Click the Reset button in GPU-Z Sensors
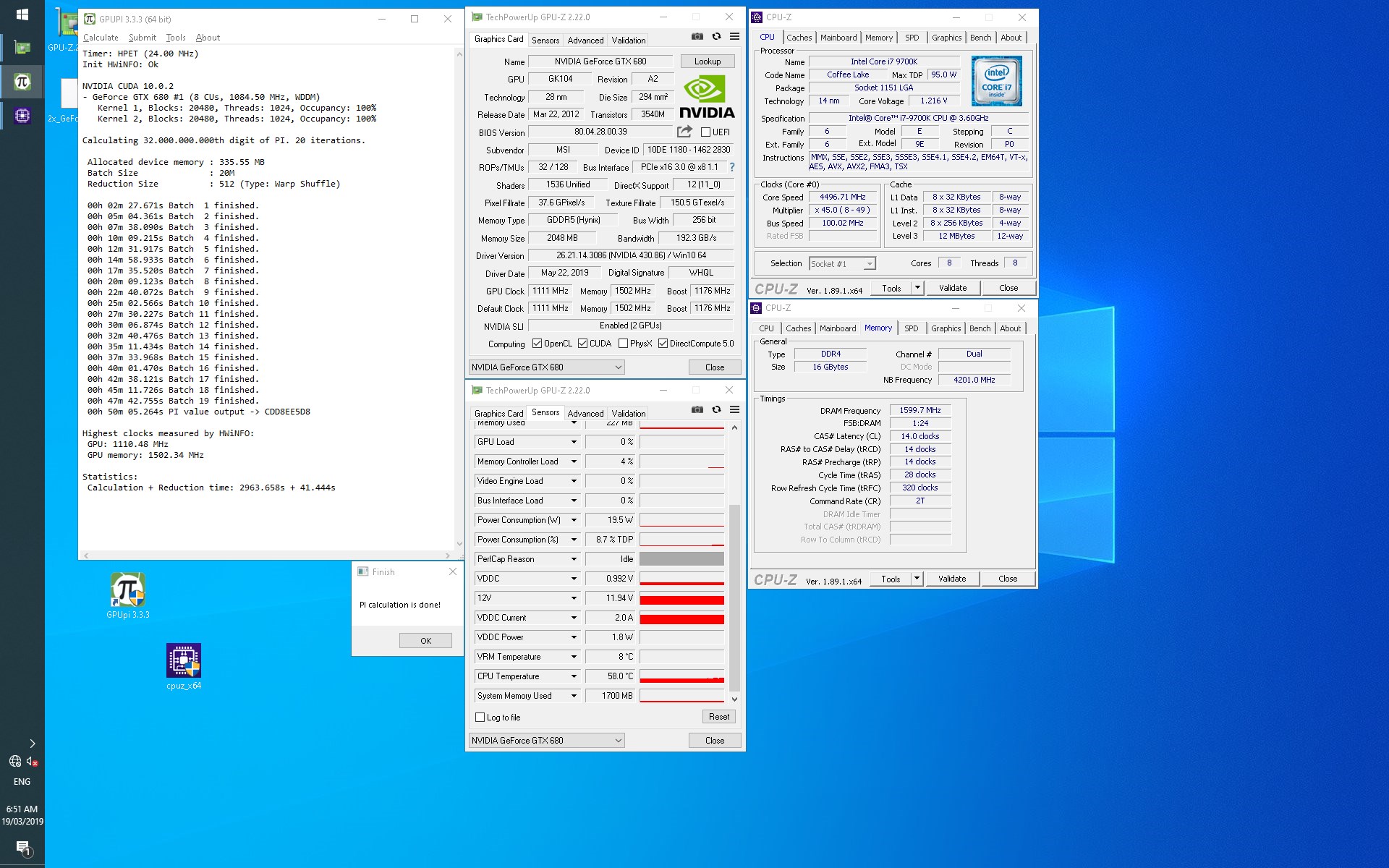Viewport: 1389px width, 868px height. pos(719,717)
